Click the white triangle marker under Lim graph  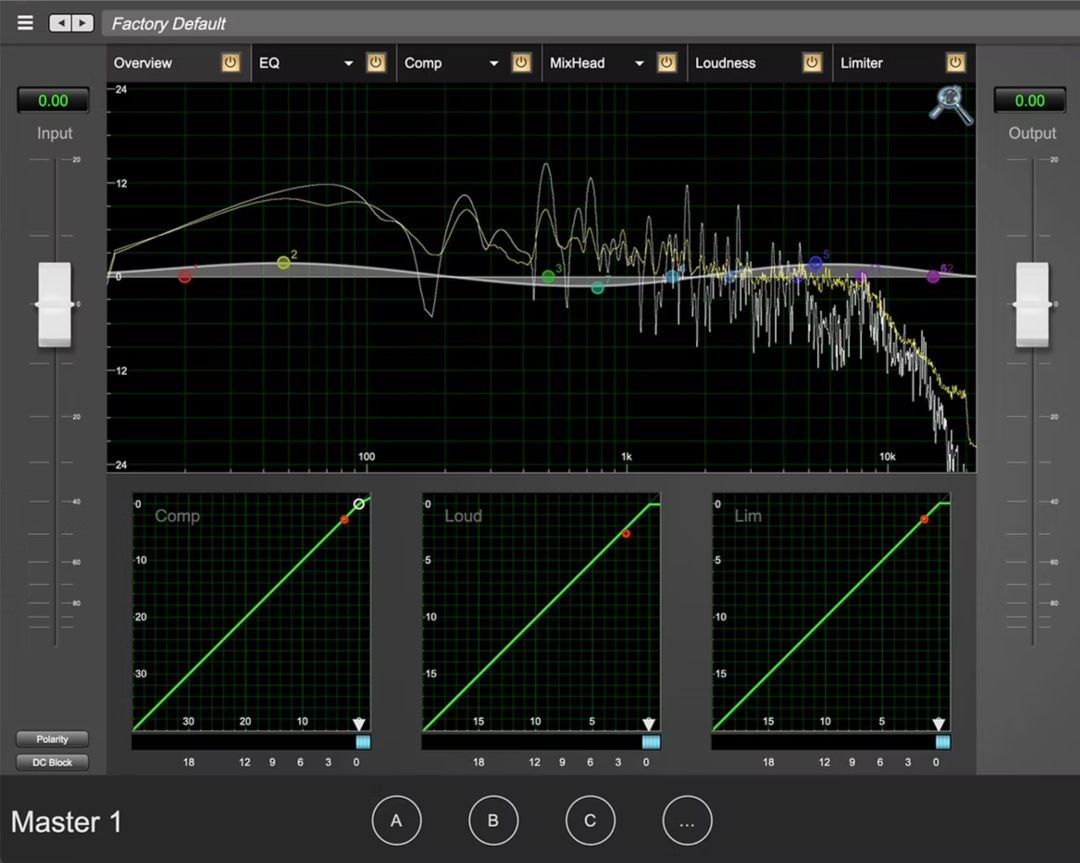(x=939, y=724)
